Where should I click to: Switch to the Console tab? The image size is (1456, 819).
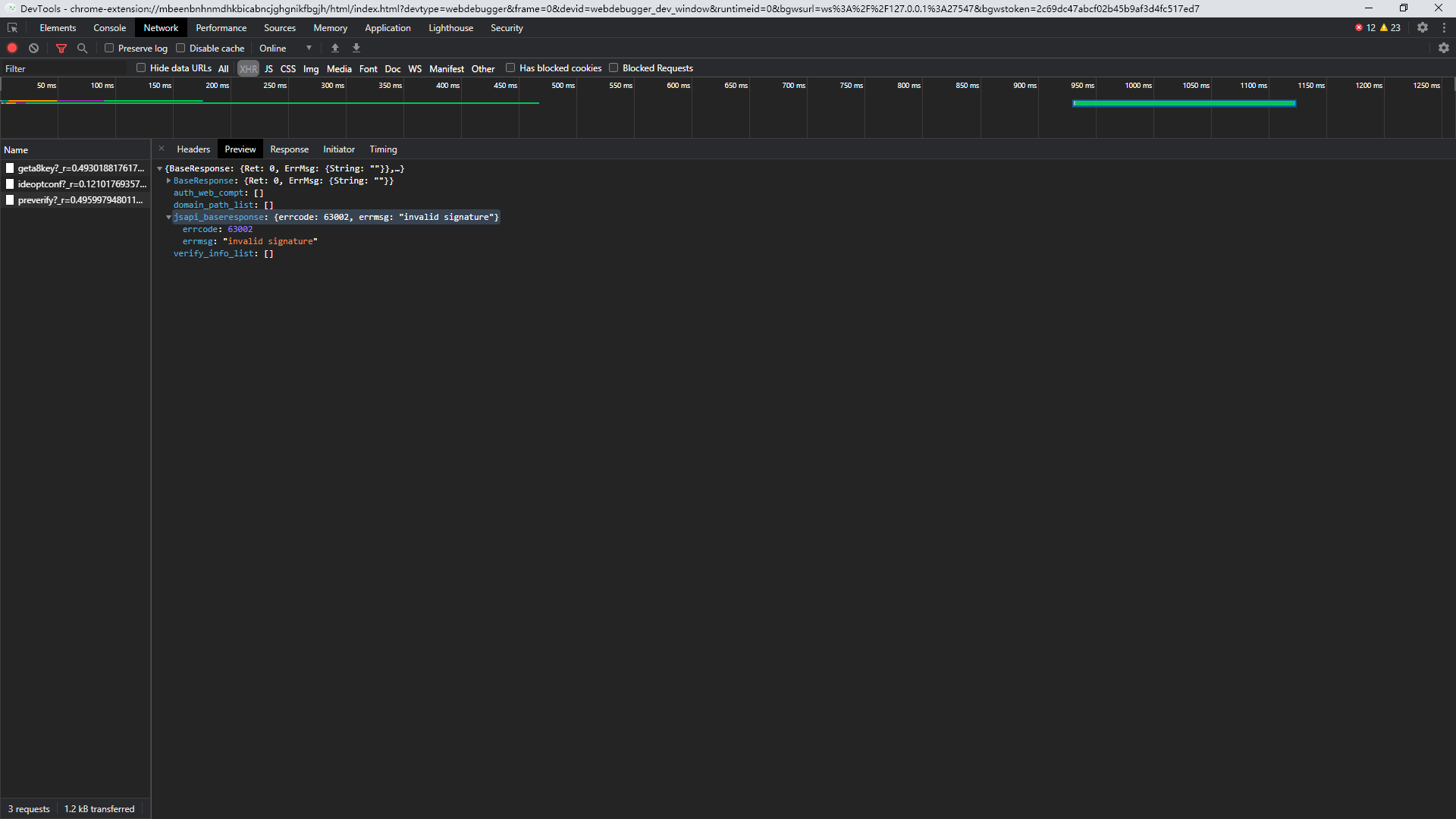click(x=109, y=28)
